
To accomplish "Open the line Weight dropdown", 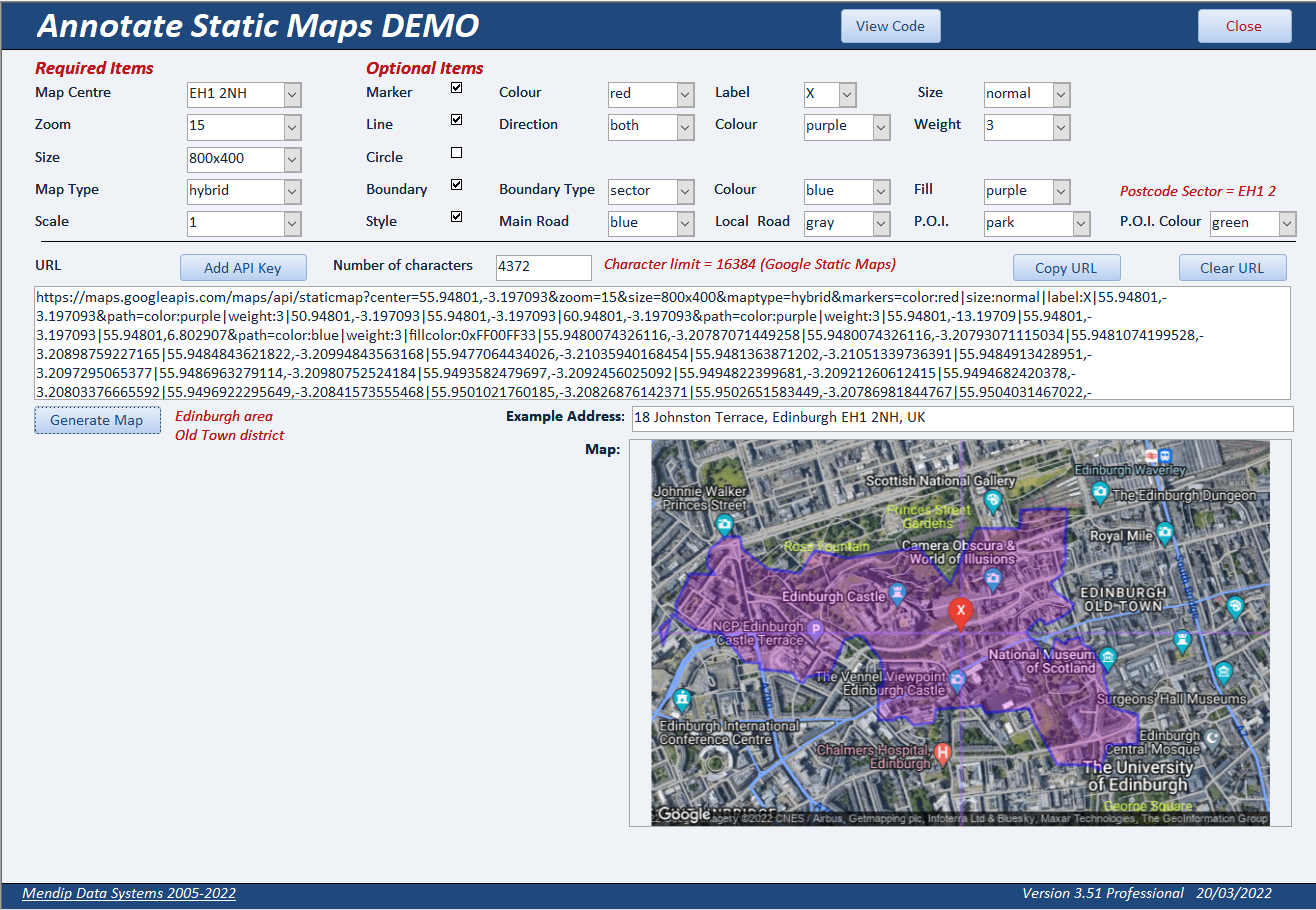I will 1061,127.
